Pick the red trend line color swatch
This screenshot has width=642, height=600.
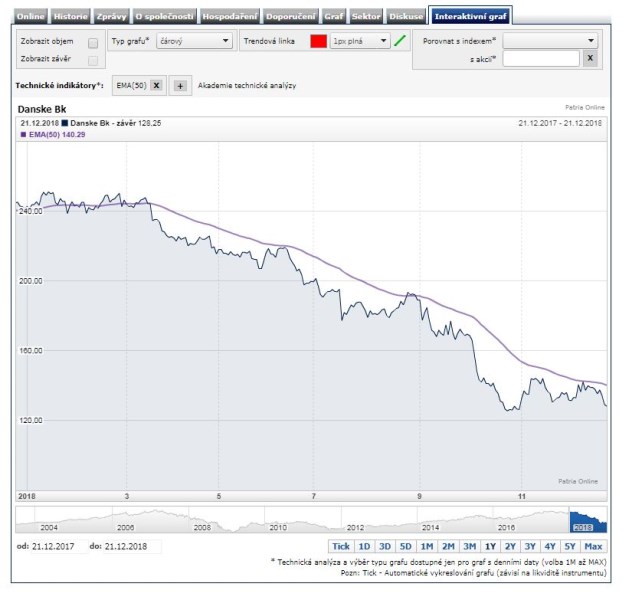click(x=318, y=41)
